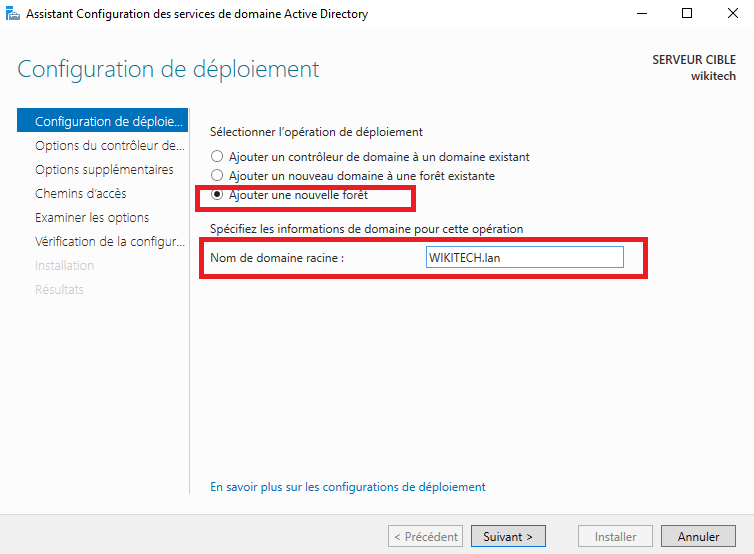
Task: Maximize the configuration wizard window
Action: coord(687,14)
